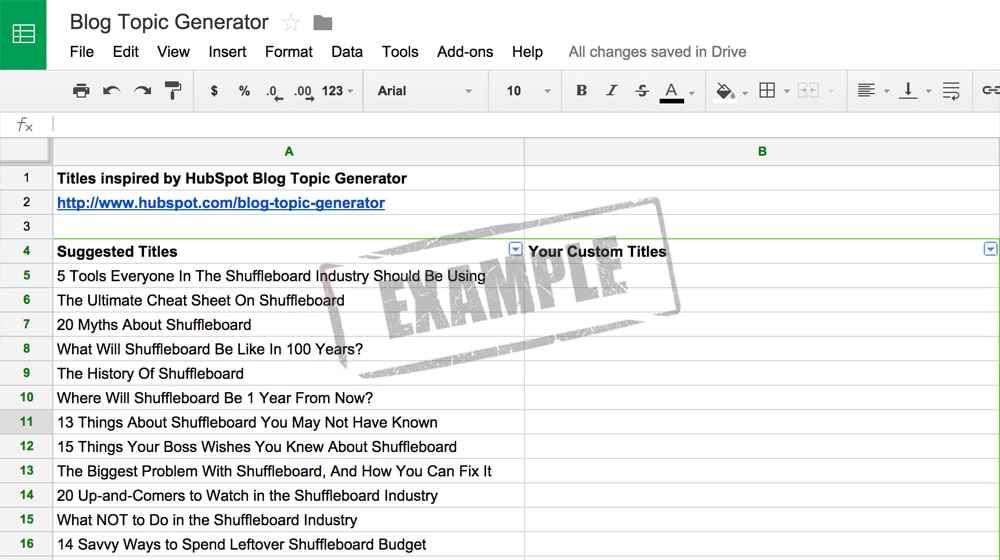The image size is (1000, 560).
Task: Select "13 Things About Shuffleboard You May Not Have Known"
Action: pos(289,422)
